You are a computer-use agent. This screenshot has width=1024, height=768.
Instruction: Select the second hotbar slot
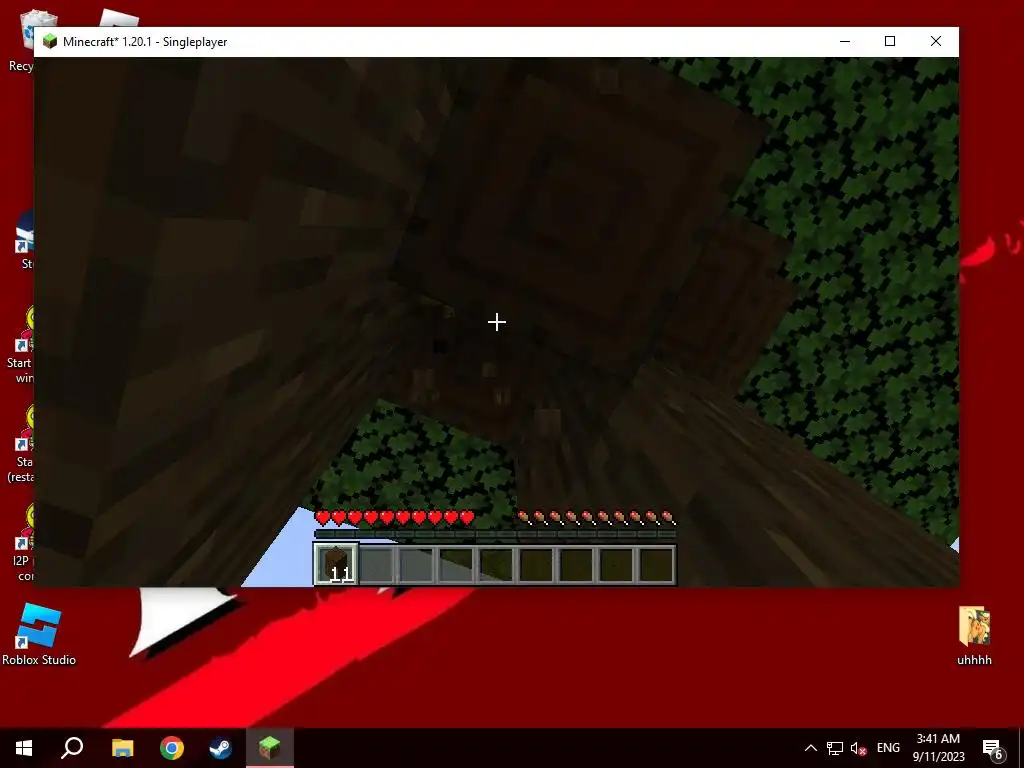pyautogui.click(x=377, y=564)
